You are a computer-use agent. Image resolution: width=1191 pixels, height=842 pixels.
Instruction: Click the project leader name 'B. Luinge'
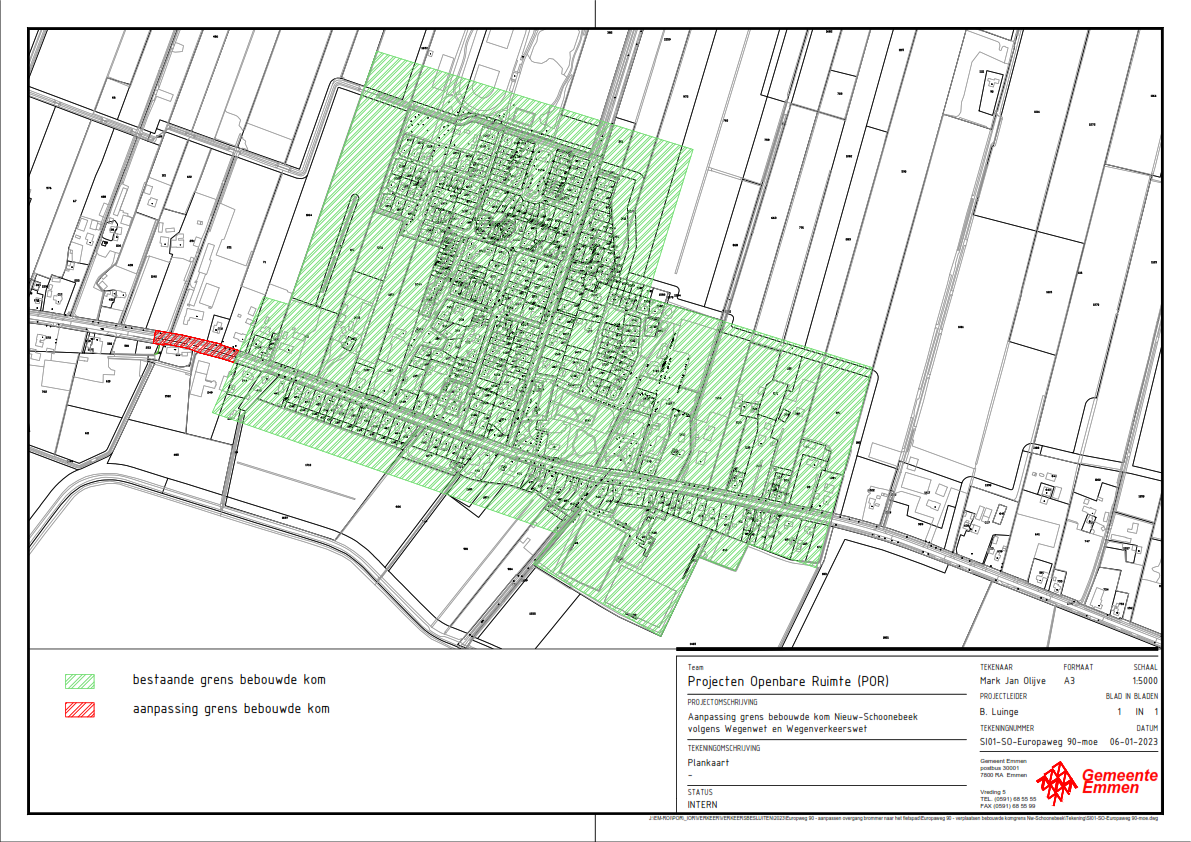pos(1000,711)
